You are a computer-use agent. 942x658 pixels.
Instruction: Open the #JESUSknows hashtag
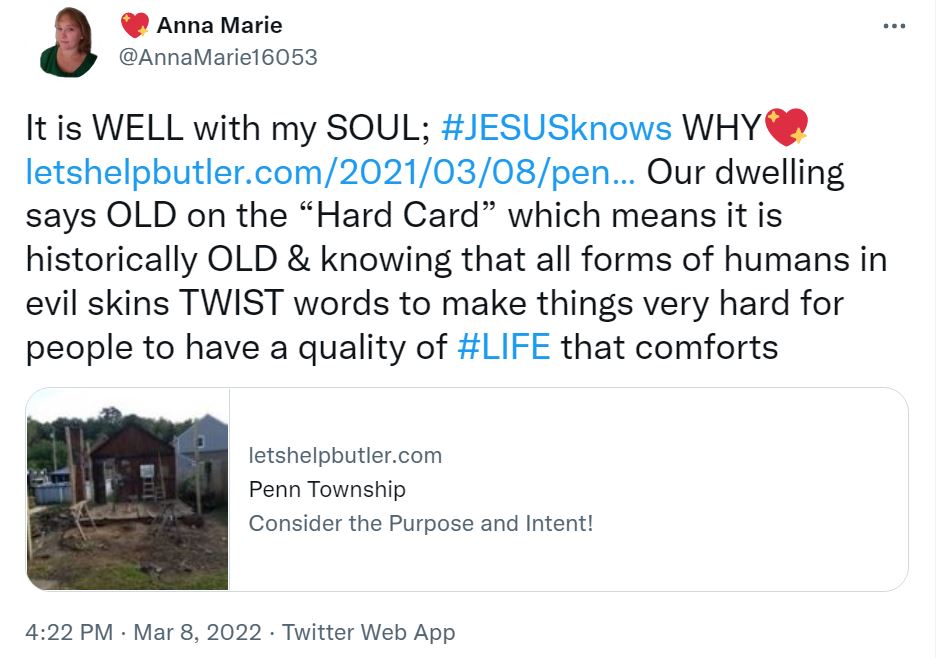[x=556, y=129]
